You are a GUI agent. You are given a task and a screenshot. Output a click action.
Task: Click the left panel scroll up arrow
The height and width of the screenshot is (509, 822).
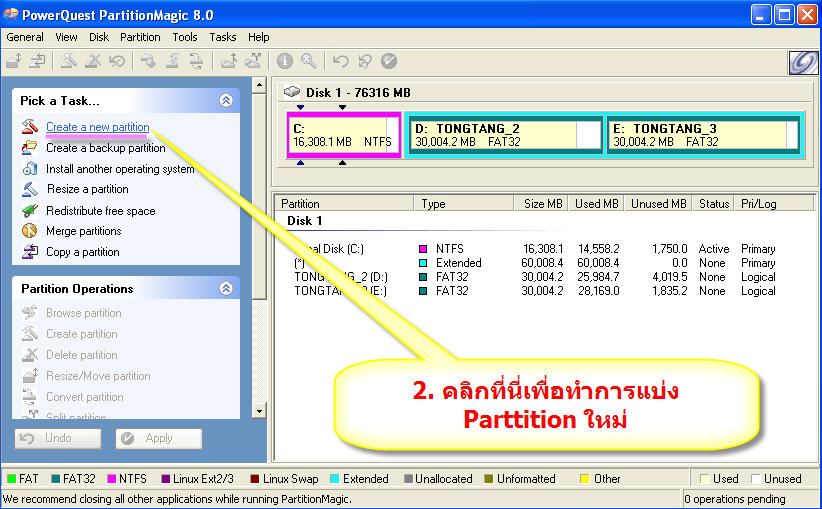pos(259,85)
